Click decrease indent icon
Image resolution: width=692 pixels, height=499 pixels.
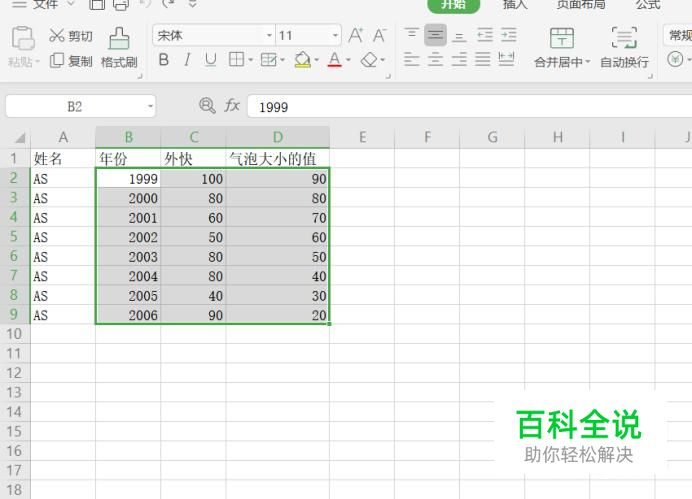485,35
